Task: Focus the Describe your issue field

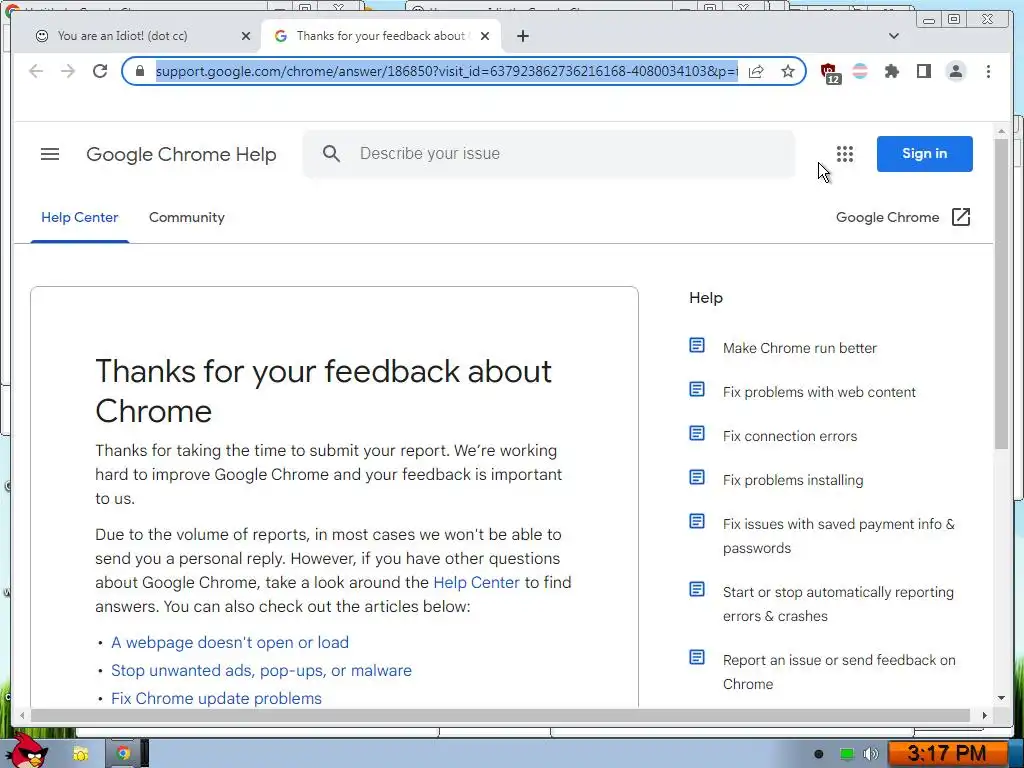Action: click(549, 153)
